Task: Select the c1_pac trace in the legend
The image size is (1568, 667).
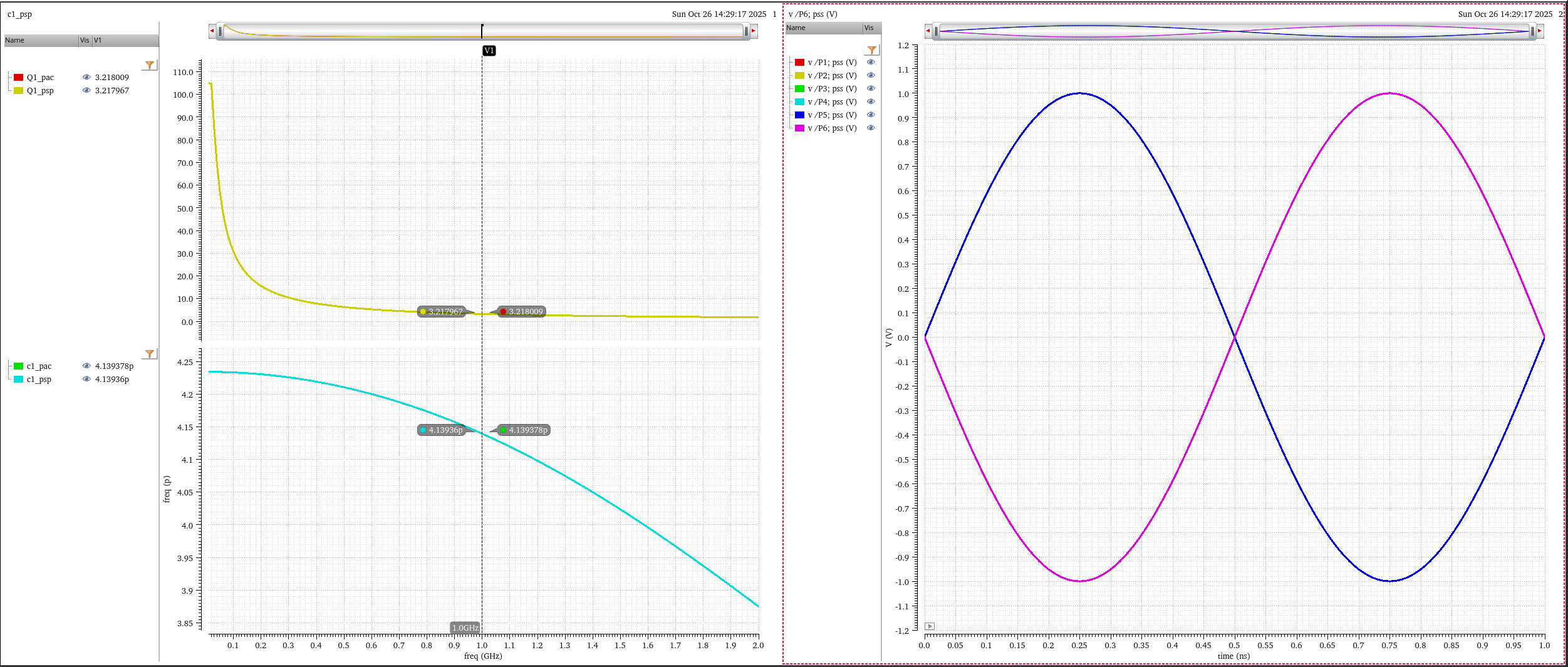Action: pyautogui.click(x=39, y=366)
